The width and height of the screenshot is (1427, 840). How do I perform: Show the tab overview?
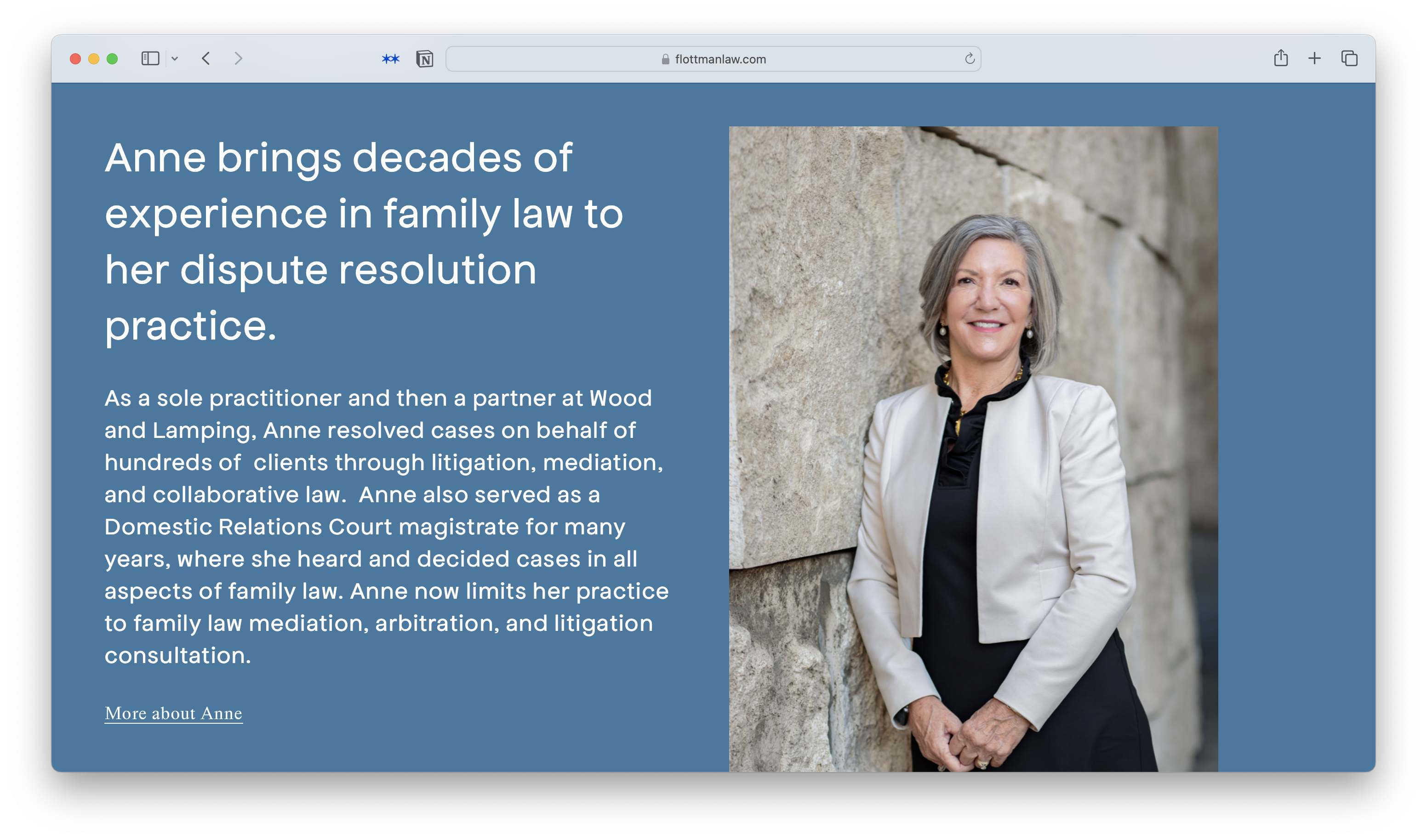click(1349, 58)
